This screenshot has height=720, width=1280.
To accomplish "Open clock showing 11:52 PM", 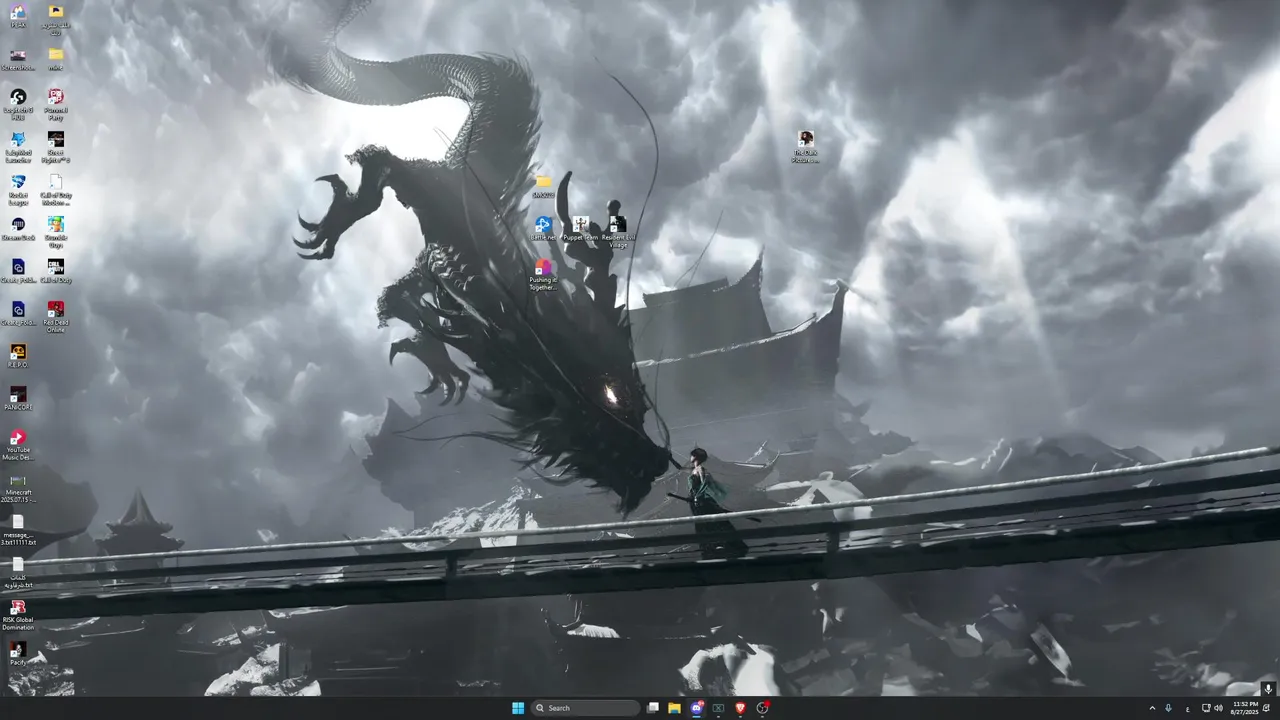I will tap(1245, 708).
